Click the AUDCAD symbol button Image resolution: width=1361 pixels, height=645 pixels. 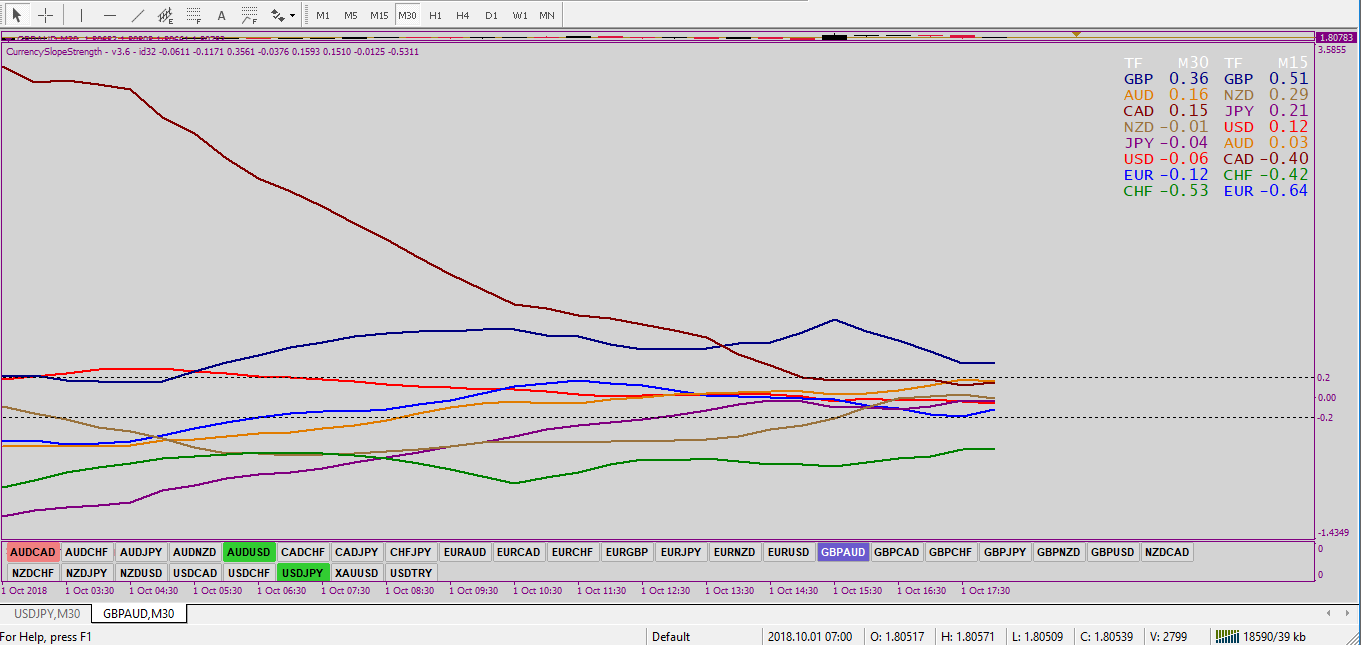pyautogui.click(x=33, y=552)
